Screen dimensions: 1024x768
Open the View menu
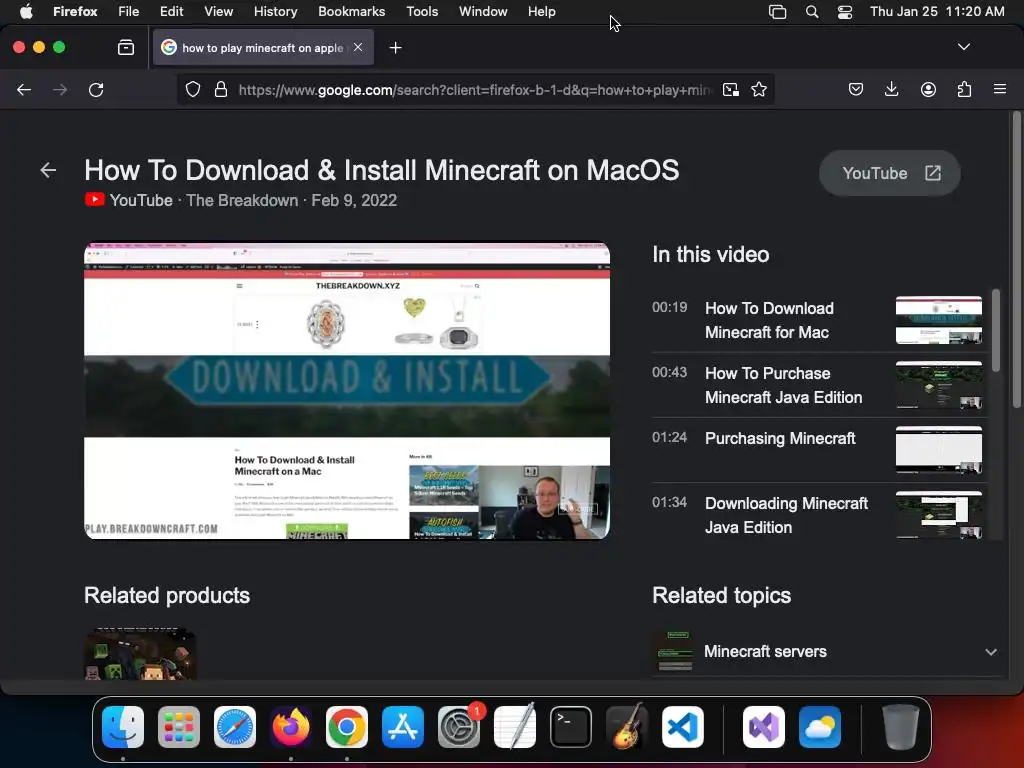(218, 11)
